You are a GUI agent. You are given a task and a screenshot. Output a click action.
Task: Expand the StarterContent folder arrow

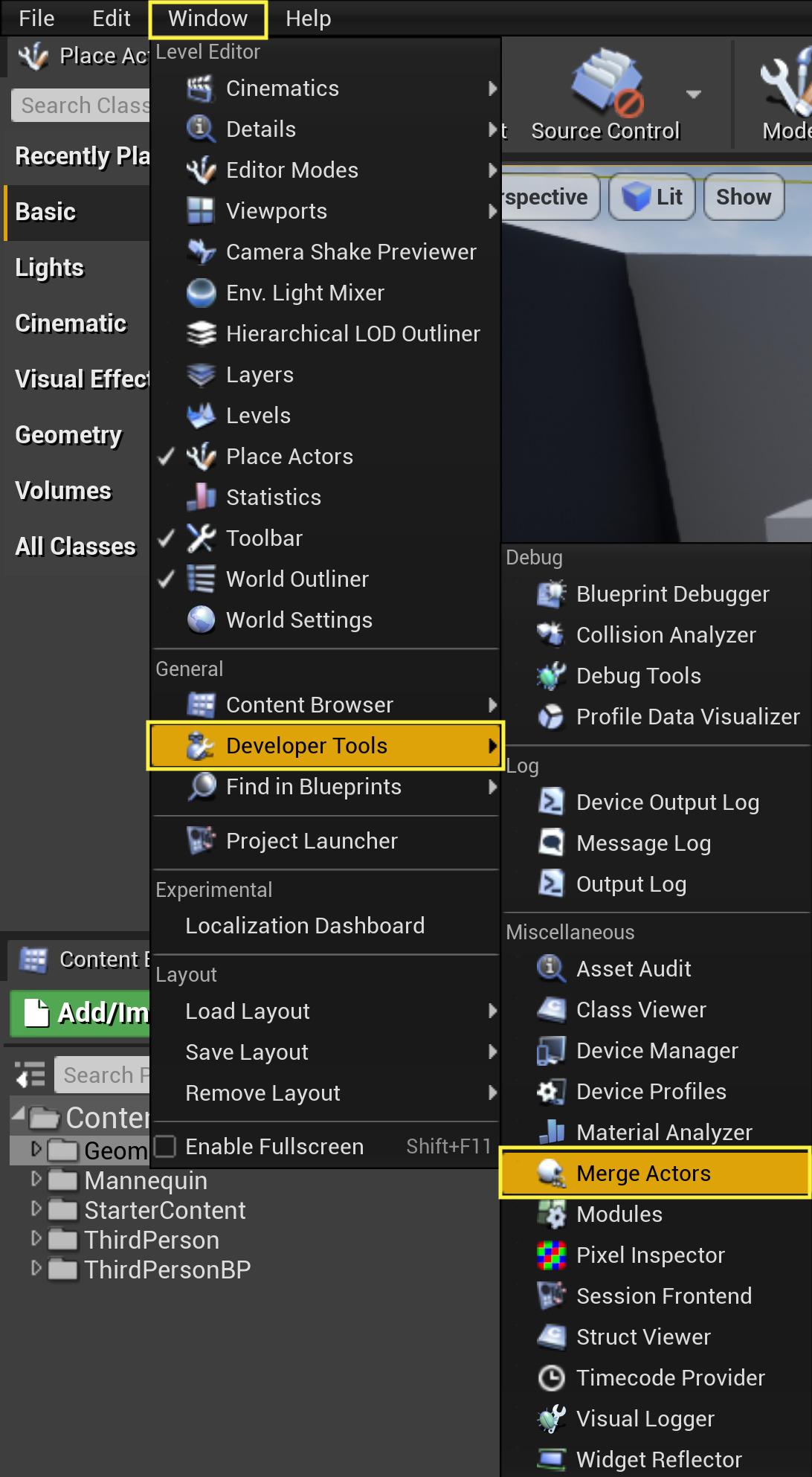[36, 1209]
